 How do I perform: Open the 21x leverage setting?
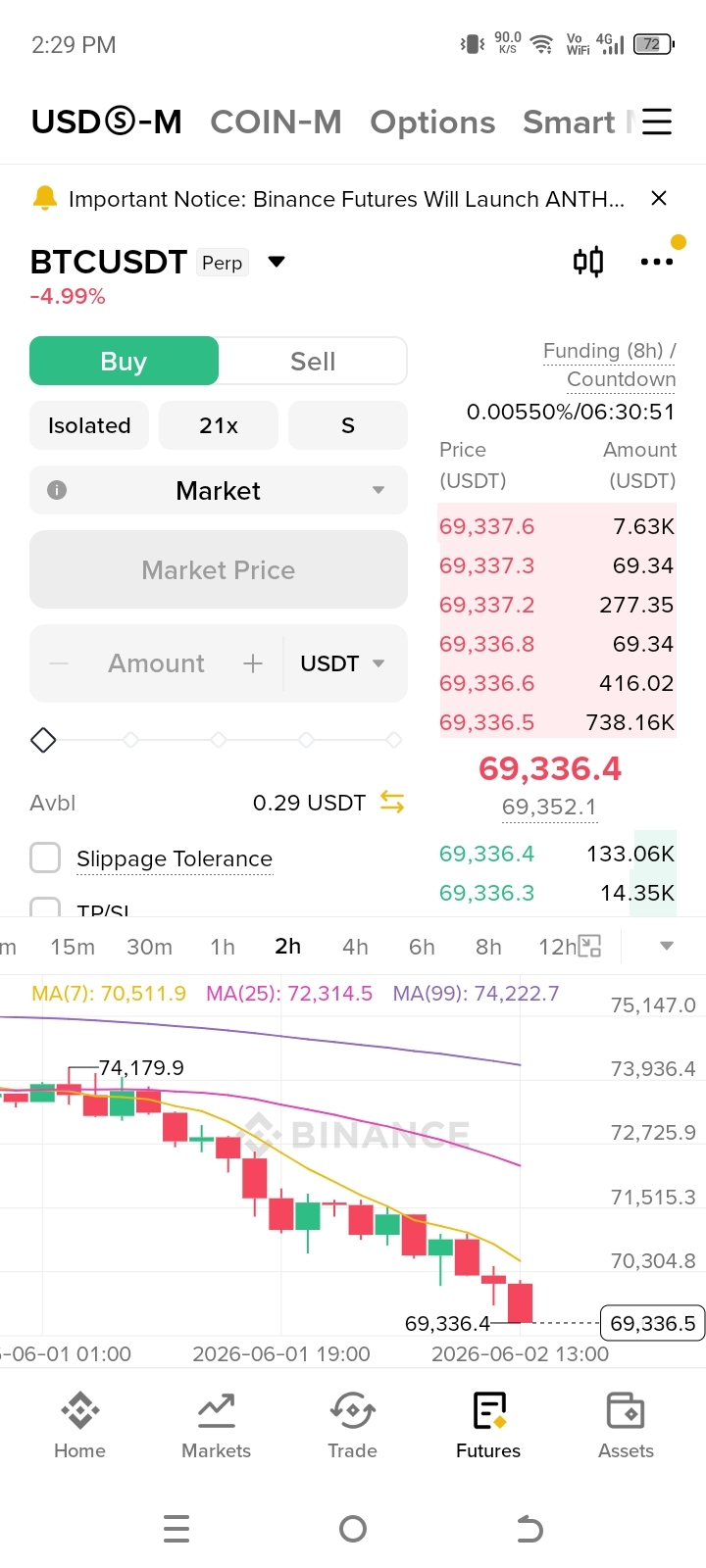point(219,425)
